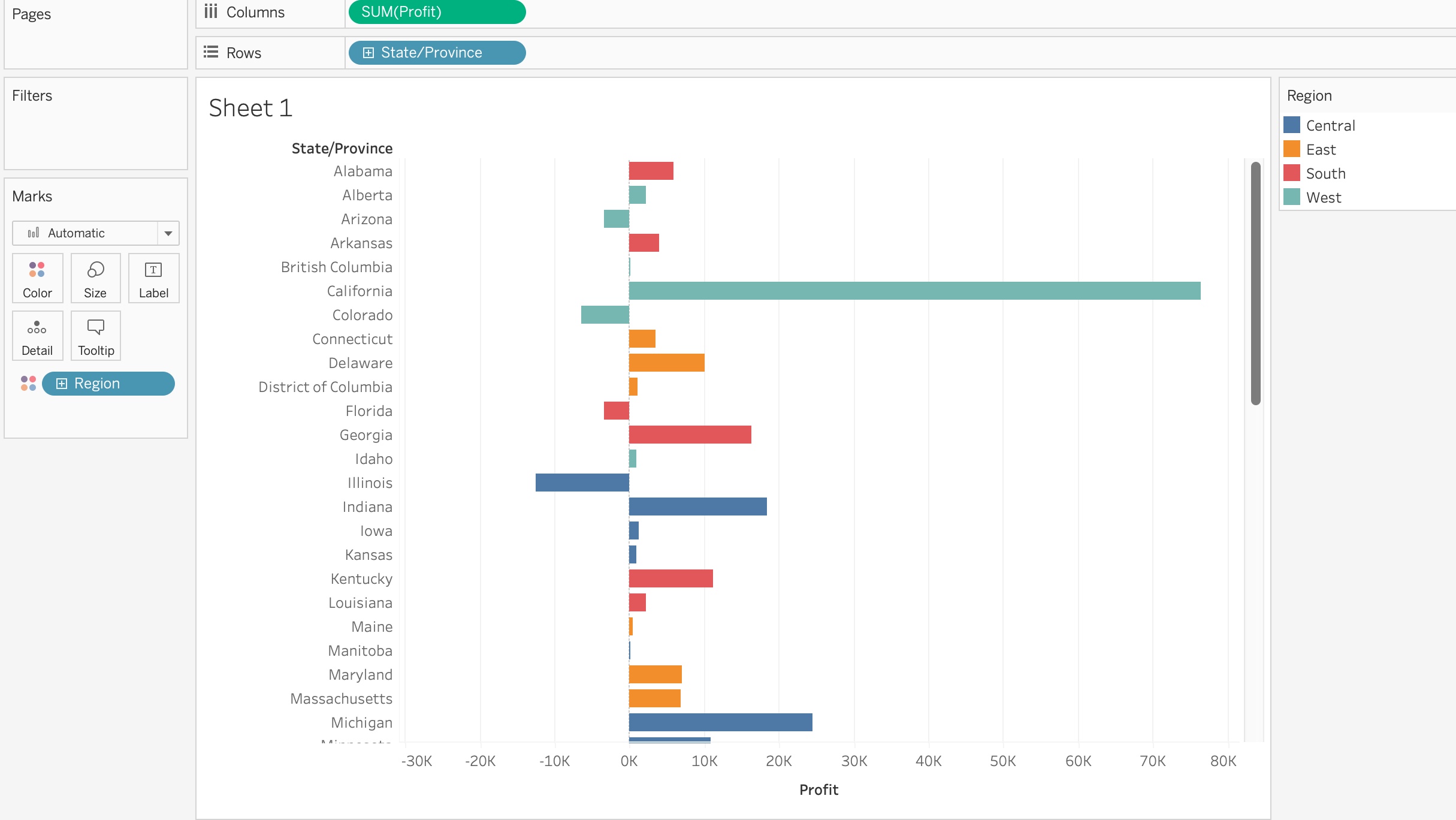Select the East region legend item
Viewport: 1456px width, 820px height.
tap(1321, 149)
